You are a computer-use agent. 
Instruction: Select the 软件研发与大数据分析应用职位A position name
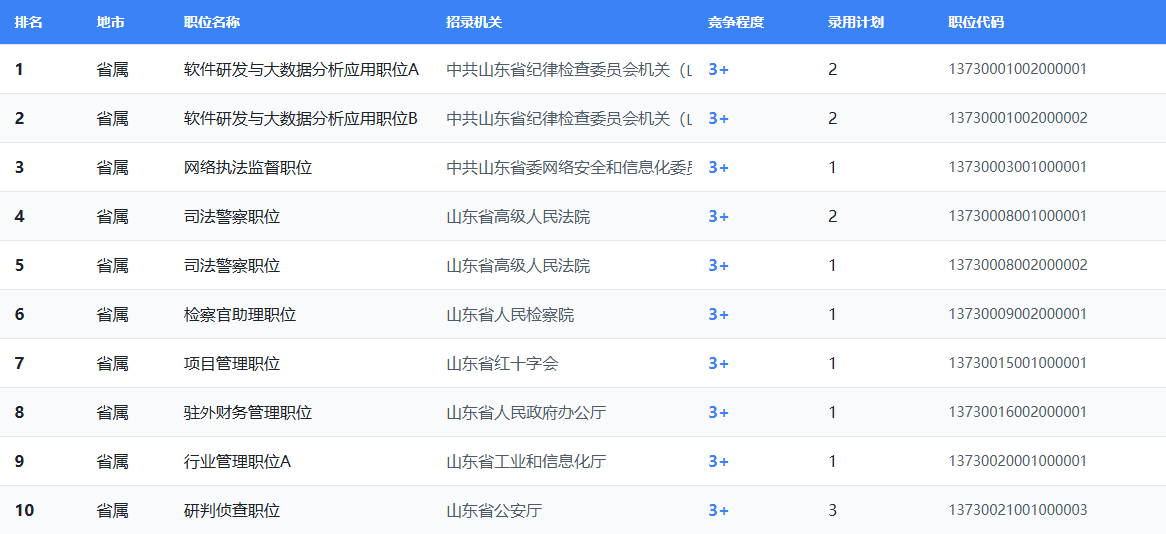click(300, 69)
